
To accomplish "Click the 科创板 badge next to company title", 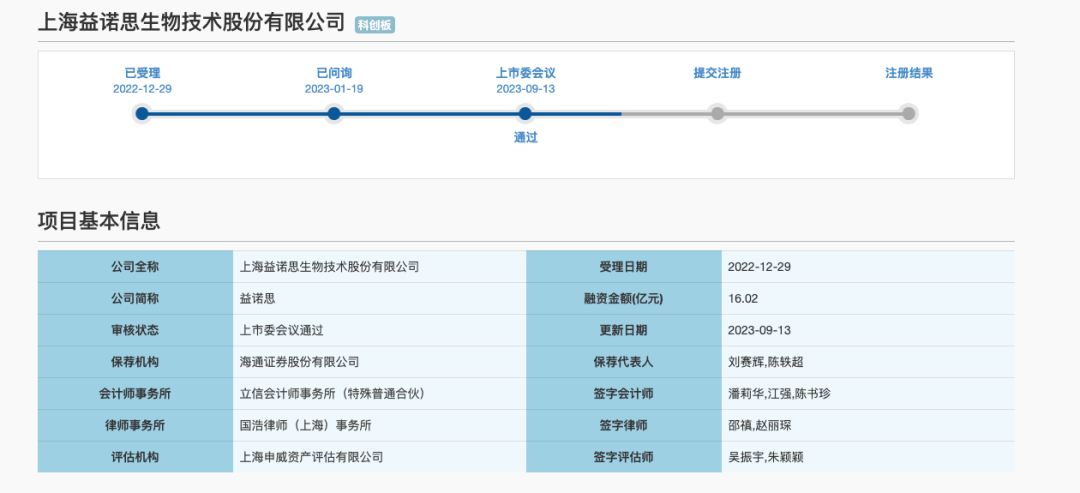I will (x=375, y=24).
